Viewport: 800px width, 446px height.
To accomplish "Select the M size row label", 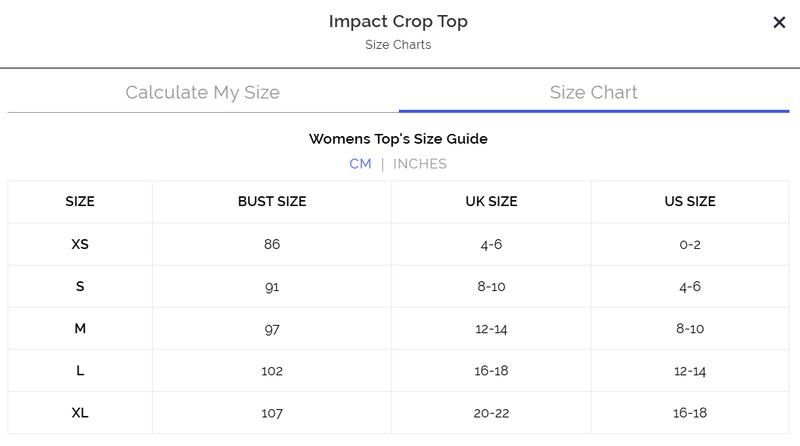I will coord(80,328).
